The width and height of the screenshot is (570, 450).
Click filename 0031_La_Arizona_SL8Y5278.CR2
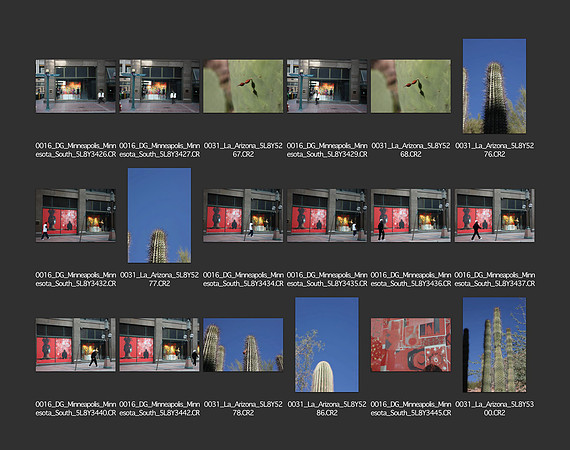pos(243,409)
